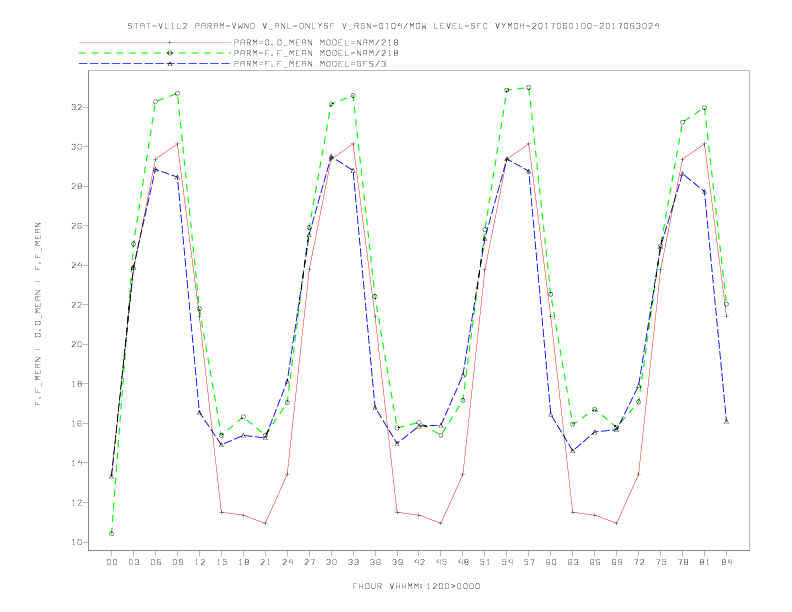Screen dimensions: 792x612
Task: Click the green dashed legend line sample
Action: pos(155,53)
